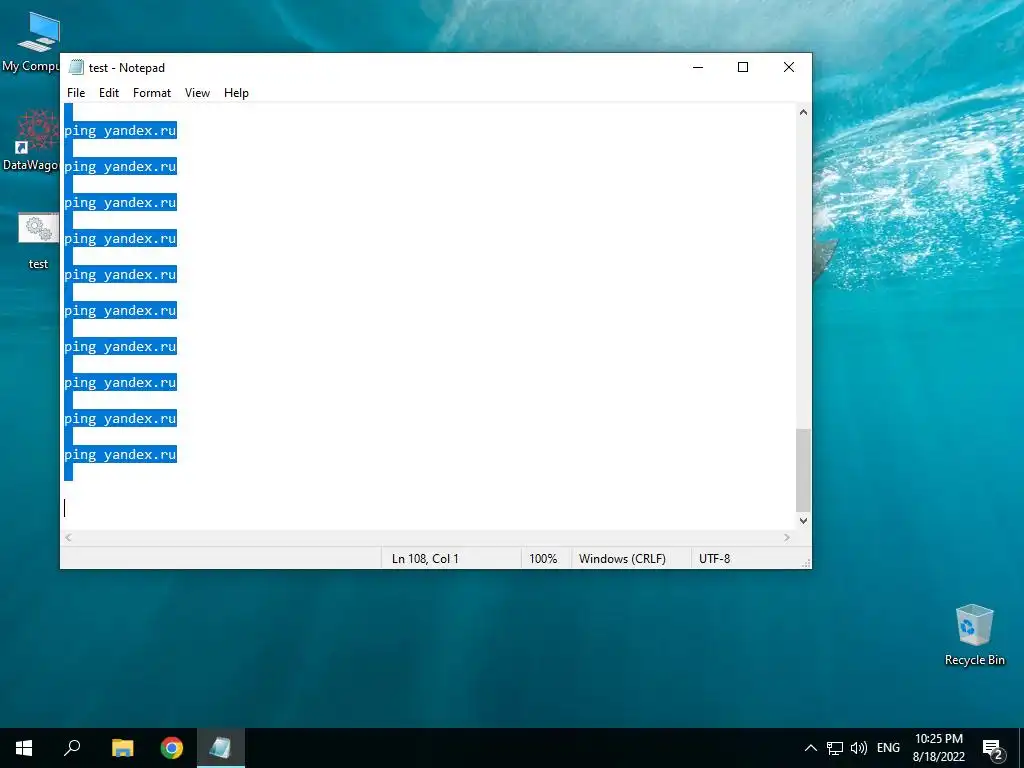1024x768 pixels.
Task: Click the Notepad title bar icon
Action: tap(76, 67)
